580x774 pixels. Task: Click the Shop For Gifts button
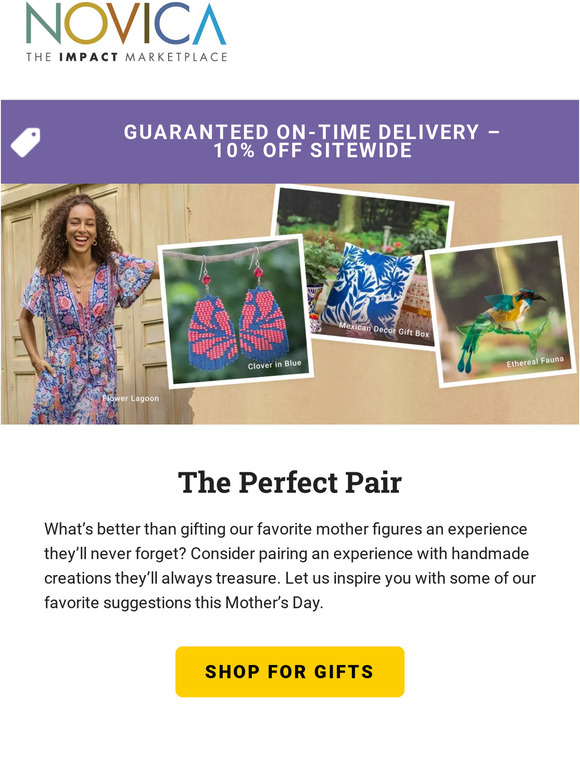point(290,671)
